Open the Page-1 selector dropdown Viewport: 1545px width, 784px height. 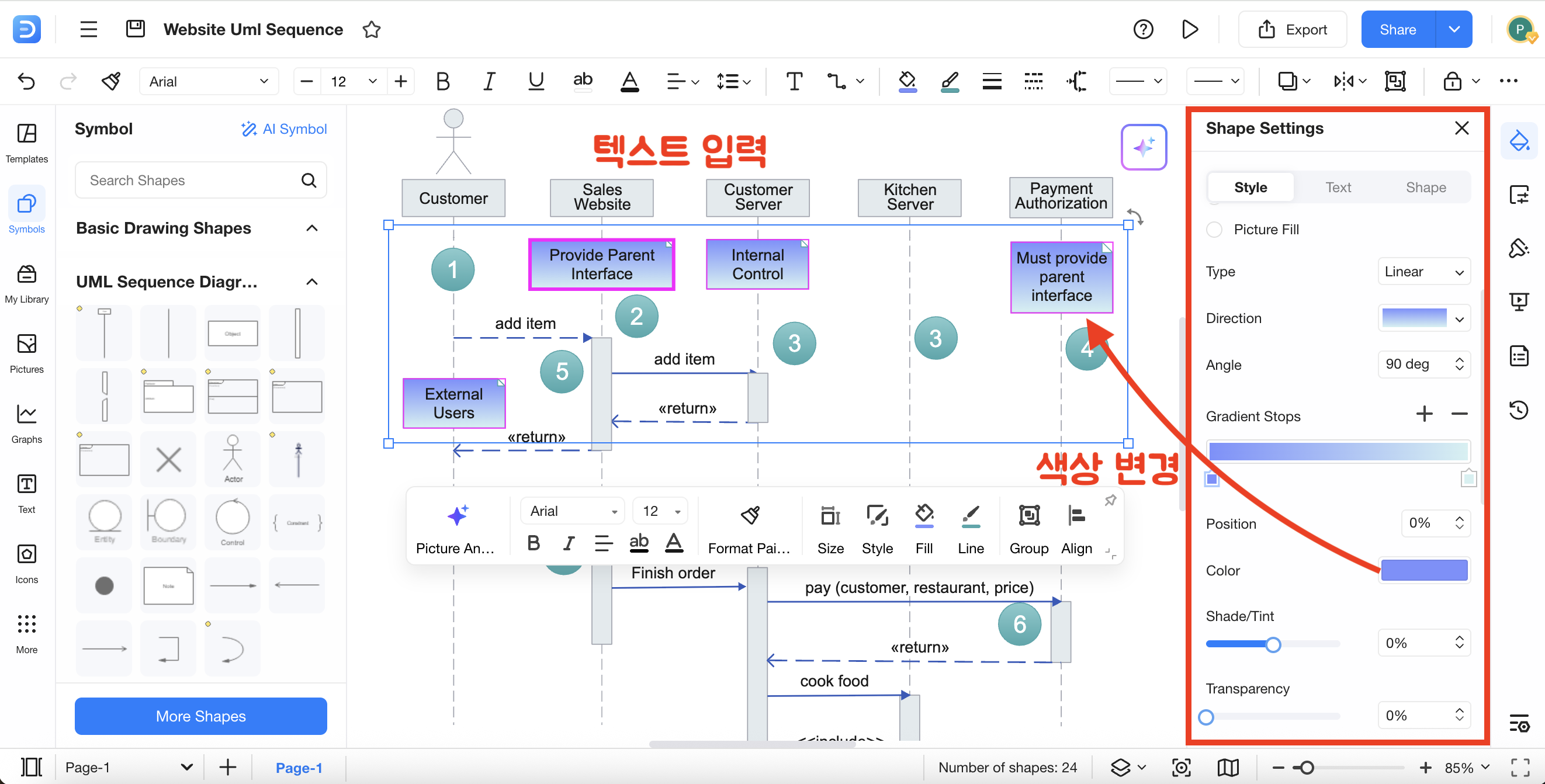point(129,768)
